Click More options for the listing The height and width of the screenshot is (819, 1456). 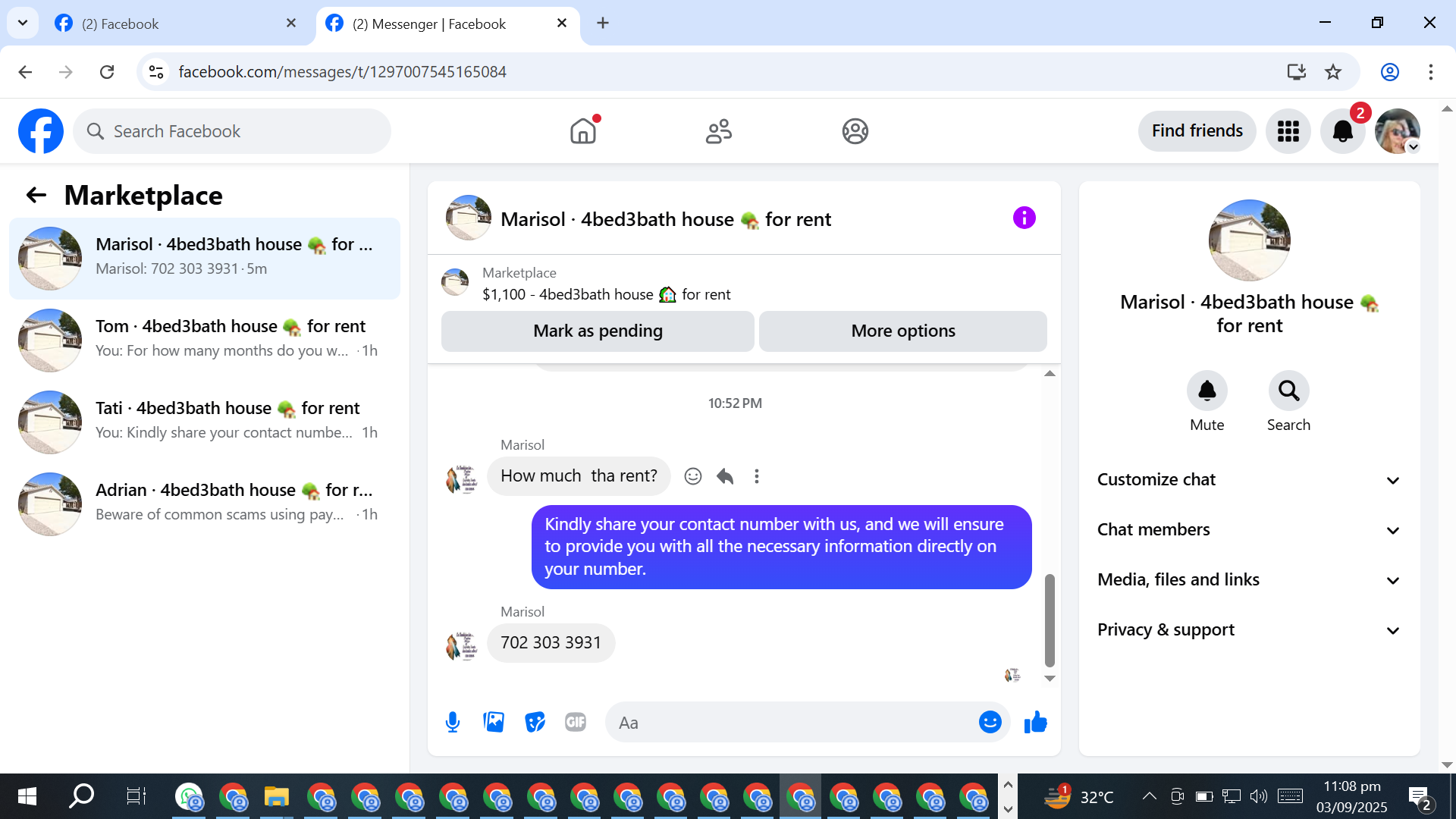pyautogui.click(x=903, y=331)
